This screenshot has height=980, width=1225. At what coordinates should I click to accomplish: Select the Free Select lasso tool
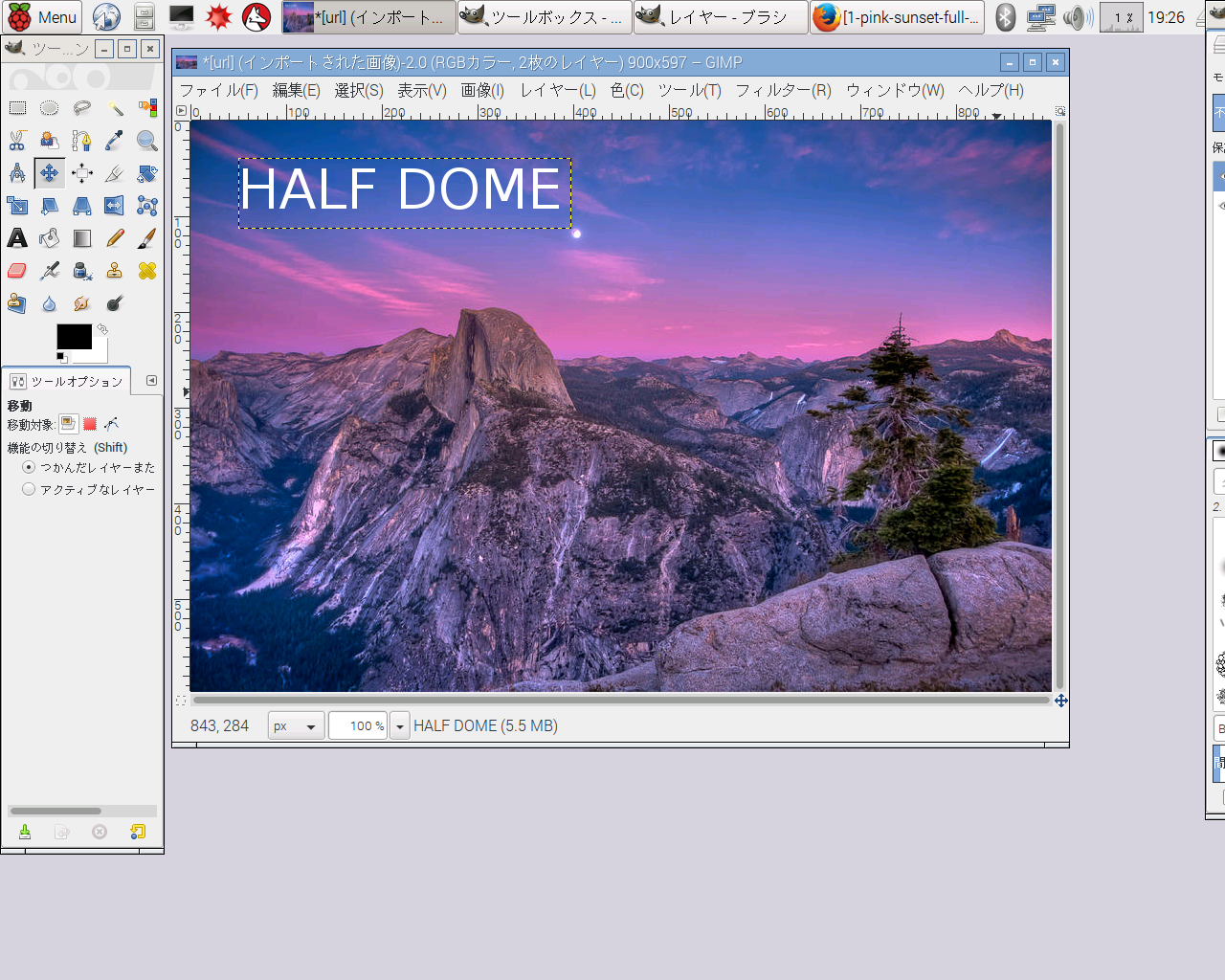click(x=82, y=108)
